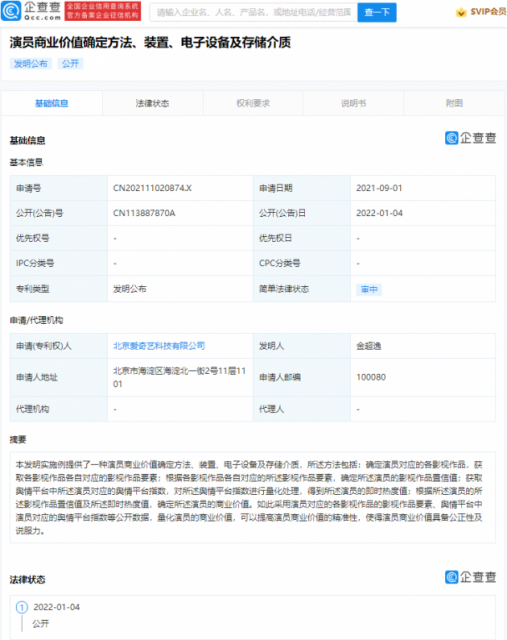Select applicant postcode 100080

click(x=371, y=377)
